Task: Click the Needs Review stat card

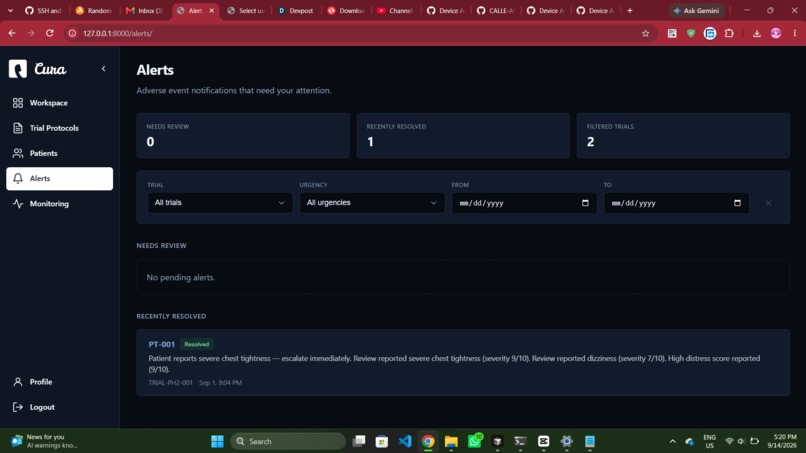Action: (x=243, y=135)
